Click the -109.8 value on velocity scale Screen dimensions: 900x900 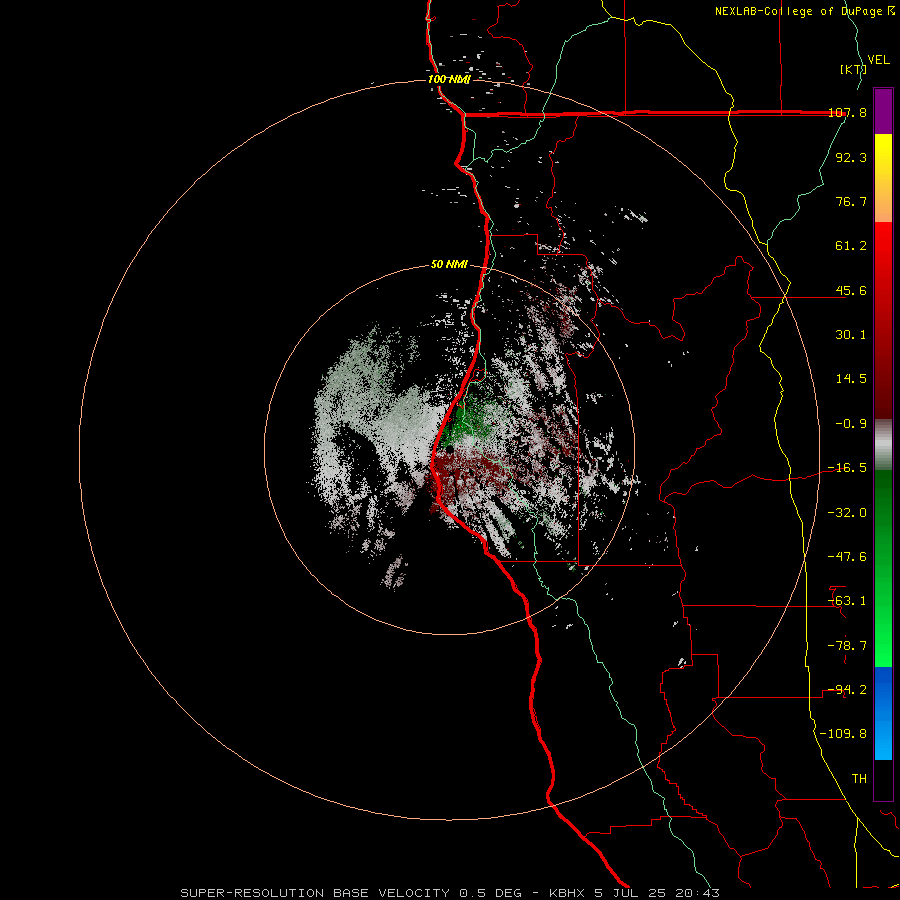coord(843,734)
